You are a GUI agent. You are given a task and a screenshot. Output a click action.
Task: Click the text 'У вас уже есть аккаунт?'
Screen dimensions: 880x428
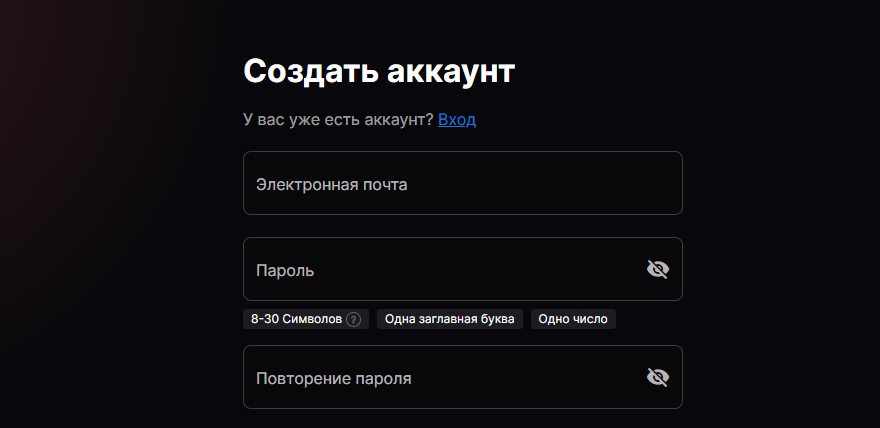338,119
